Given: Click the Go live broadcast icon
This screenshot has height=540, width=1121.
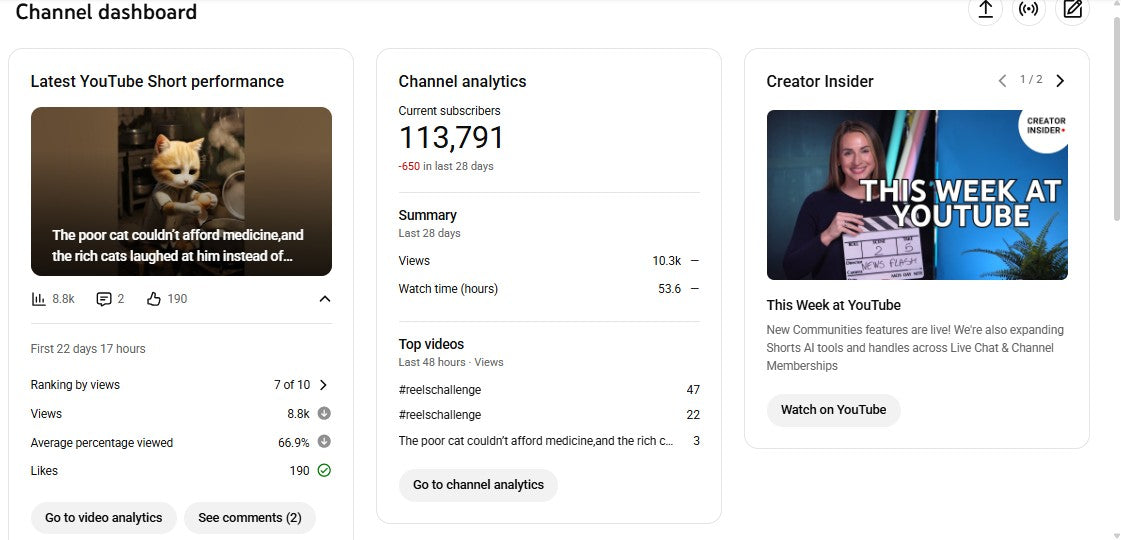Looking at the screenshot, I should (x=1029, y=9).
